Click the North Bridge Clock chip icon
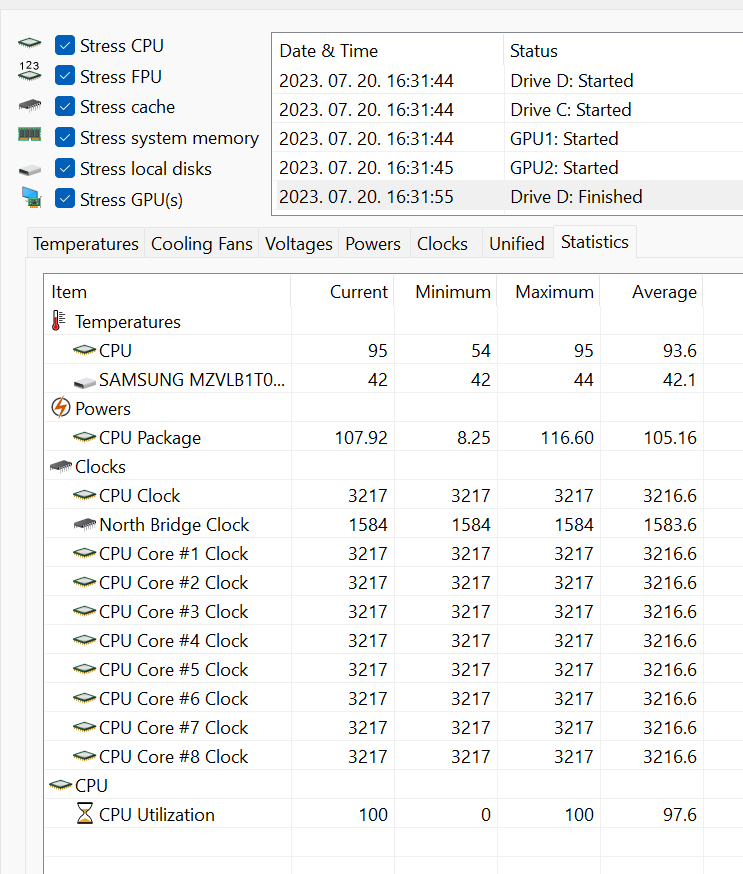Viewport: 743px width, 874px height. click(x=85, y=524)
